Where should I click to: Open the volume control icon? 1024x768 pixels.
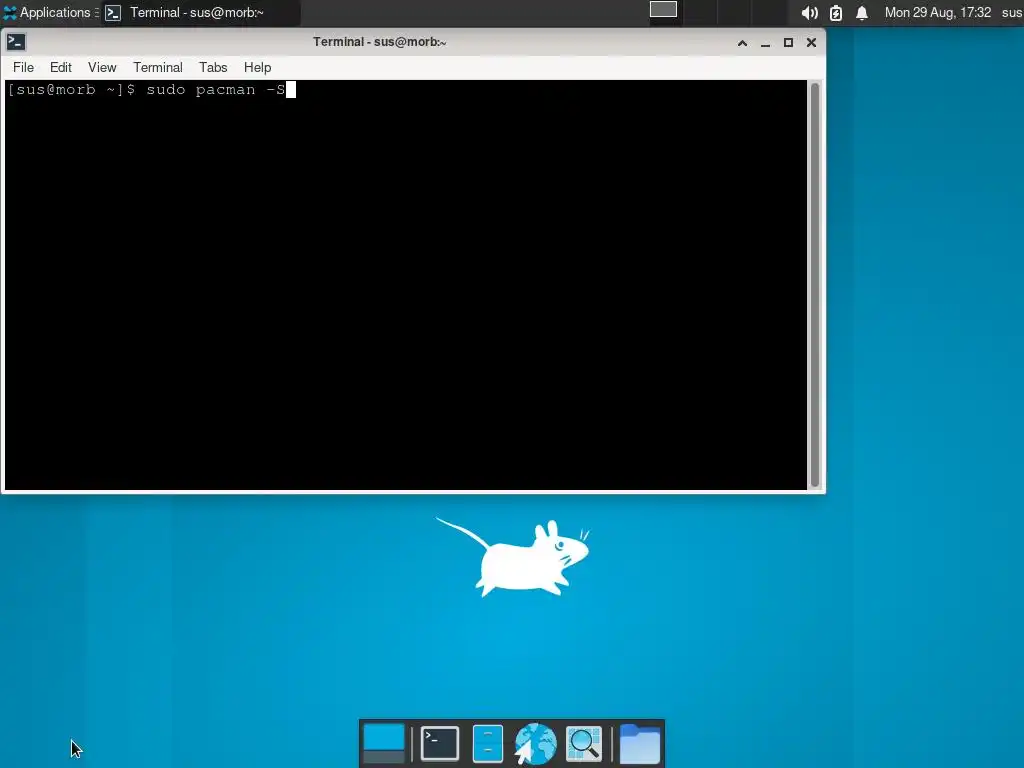[x=810, y=13]
